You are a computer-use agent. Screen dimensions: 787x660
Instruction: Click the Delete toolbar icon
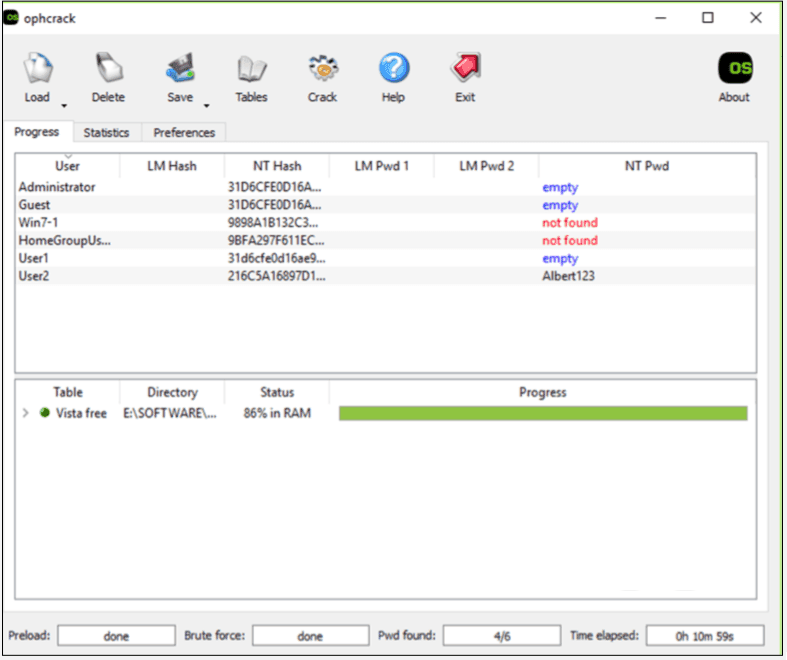pyautogui.click(x=108, y=70)
